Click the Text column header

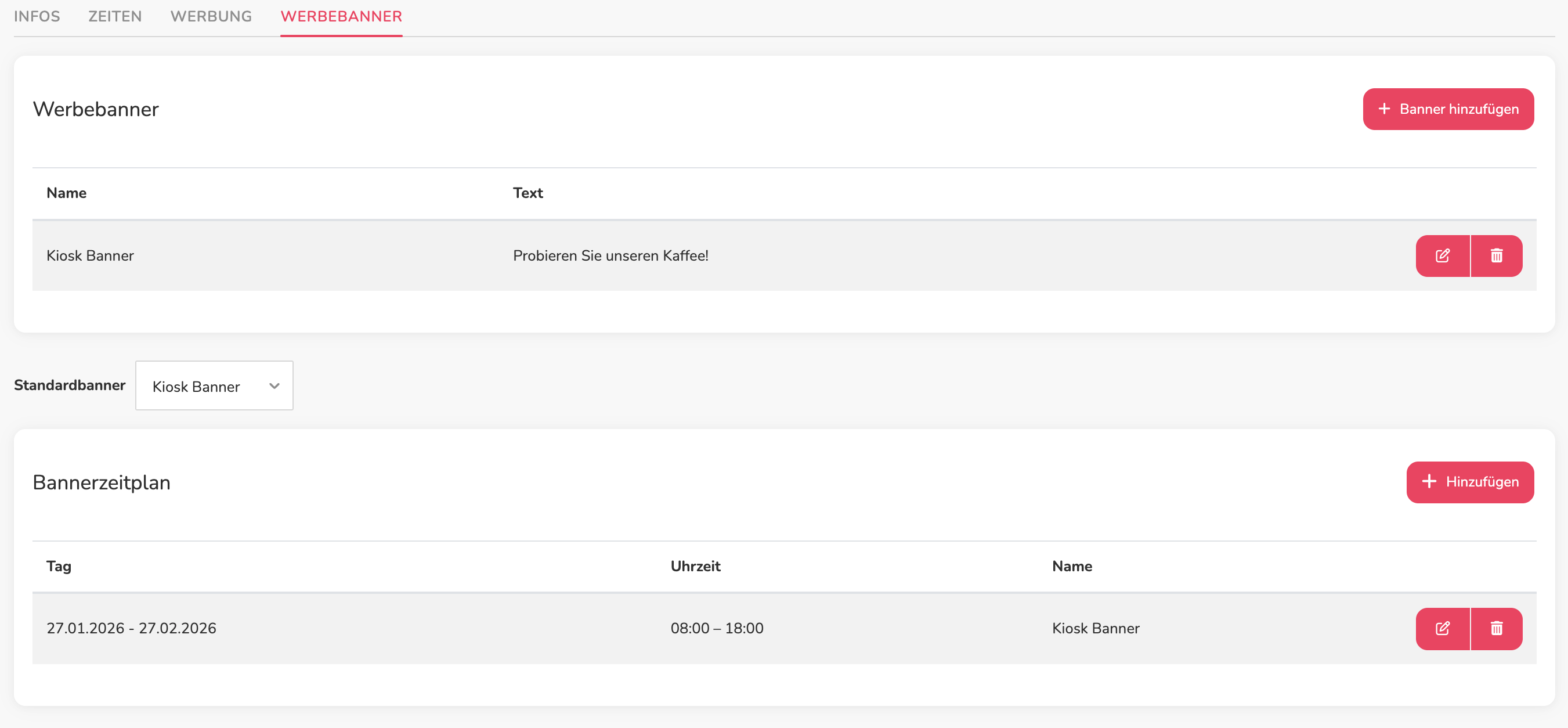point(528,193)
